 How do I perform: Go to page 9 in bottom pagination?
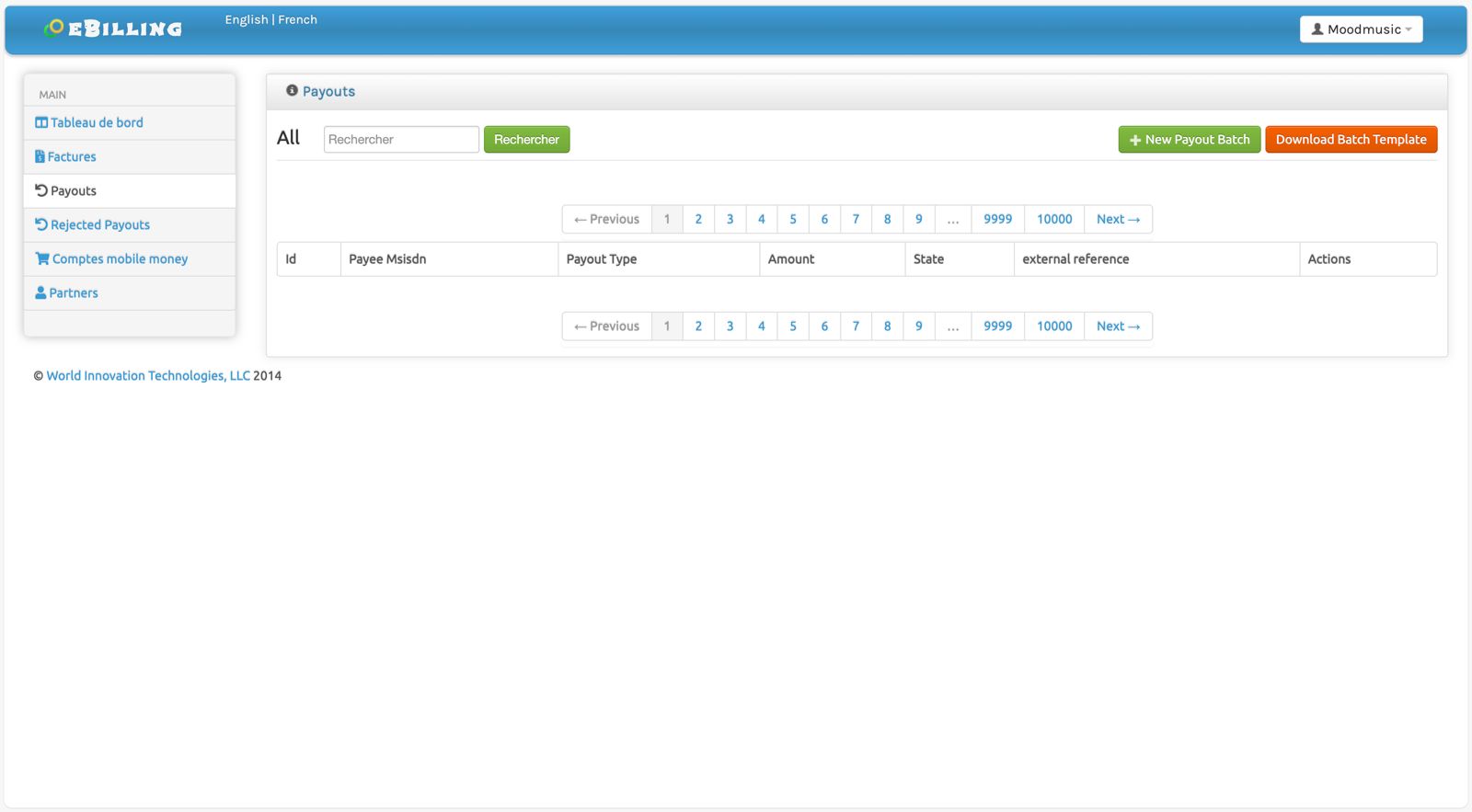919,326
